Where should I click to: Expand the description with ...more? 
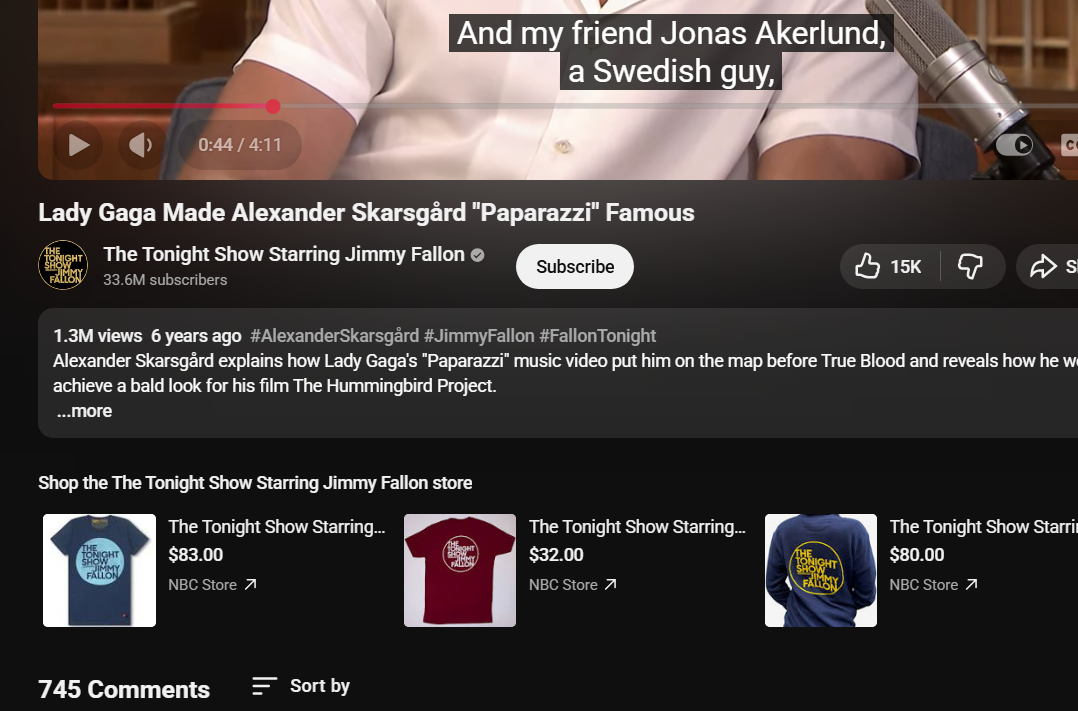84,411
